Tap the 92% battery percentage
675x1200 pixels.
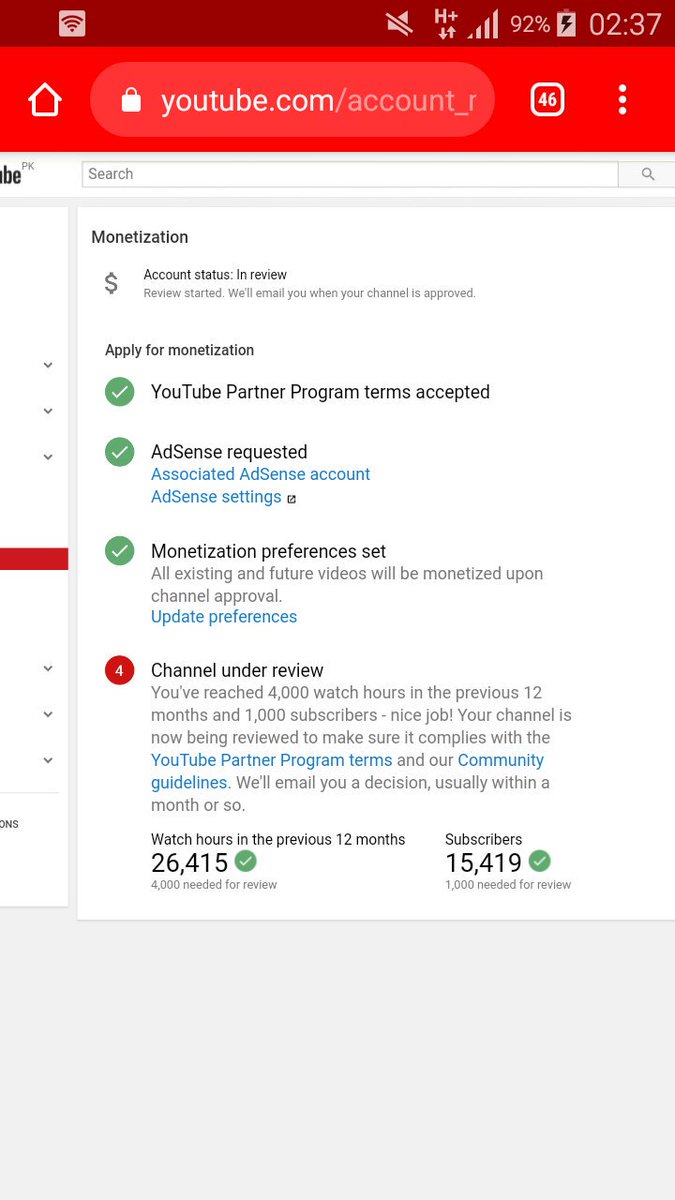[530, 23]
